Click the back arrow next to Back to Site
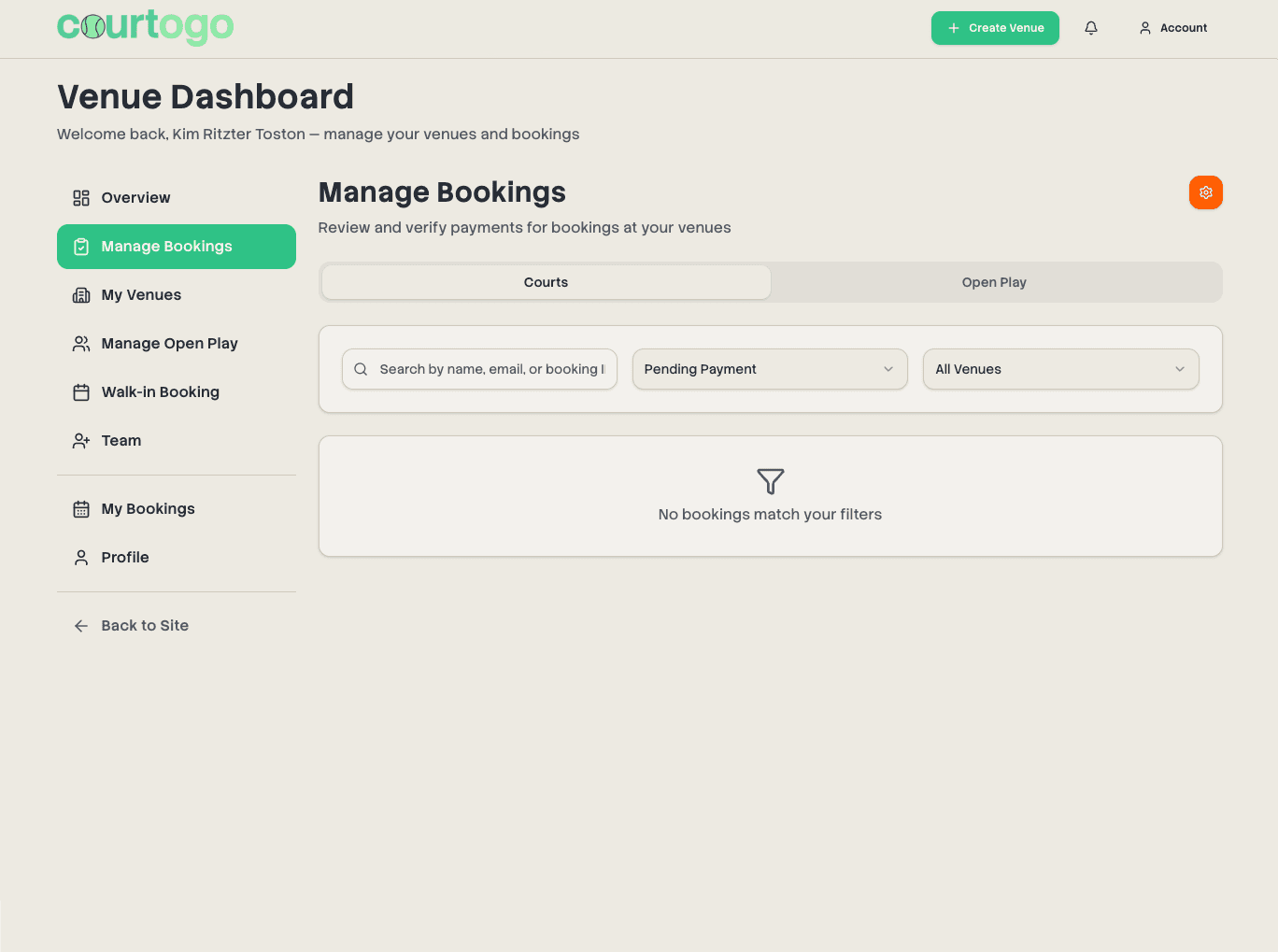The image size is (1278, 952). coord(80,625)
